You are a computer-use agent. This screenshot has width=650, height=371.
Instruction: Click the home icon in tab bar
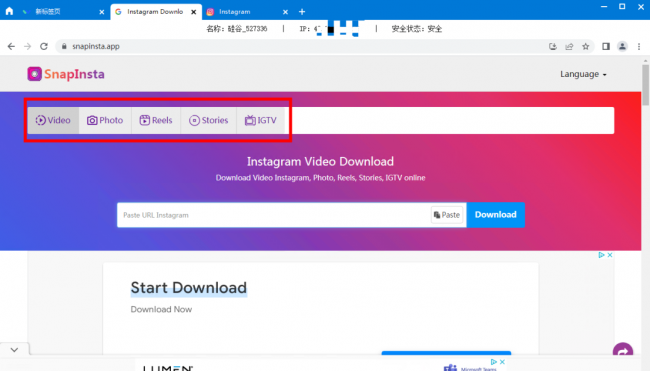[x=10, y=12]
